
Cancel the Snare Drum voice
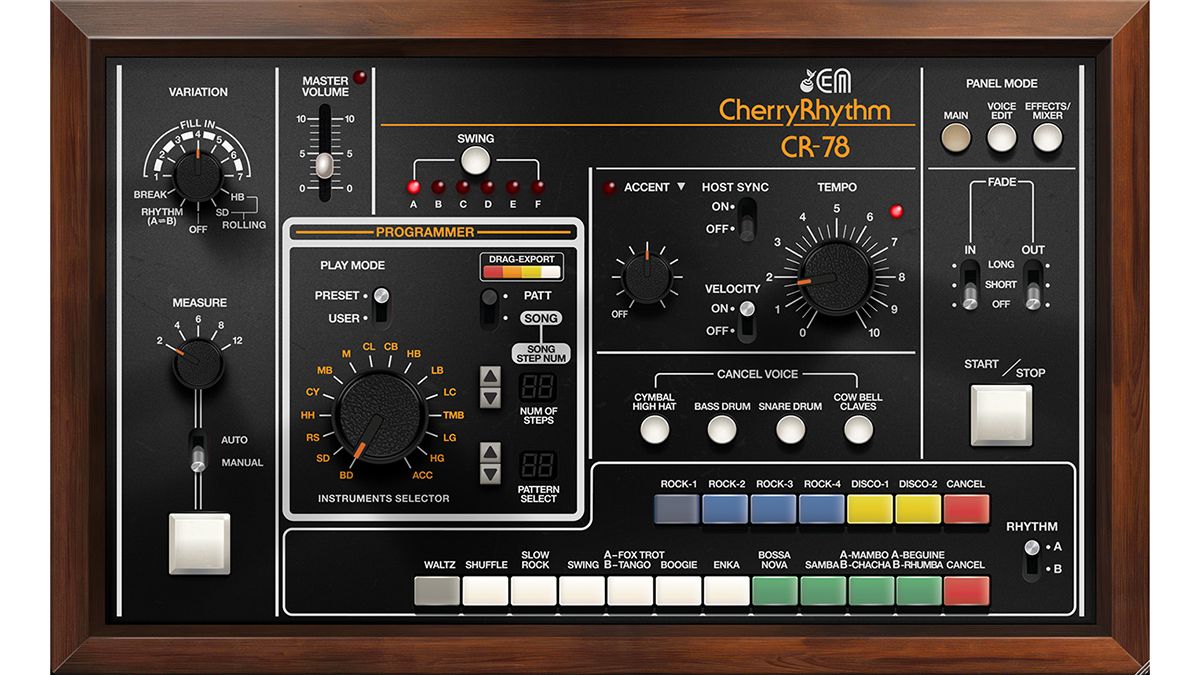coord(790,430)
